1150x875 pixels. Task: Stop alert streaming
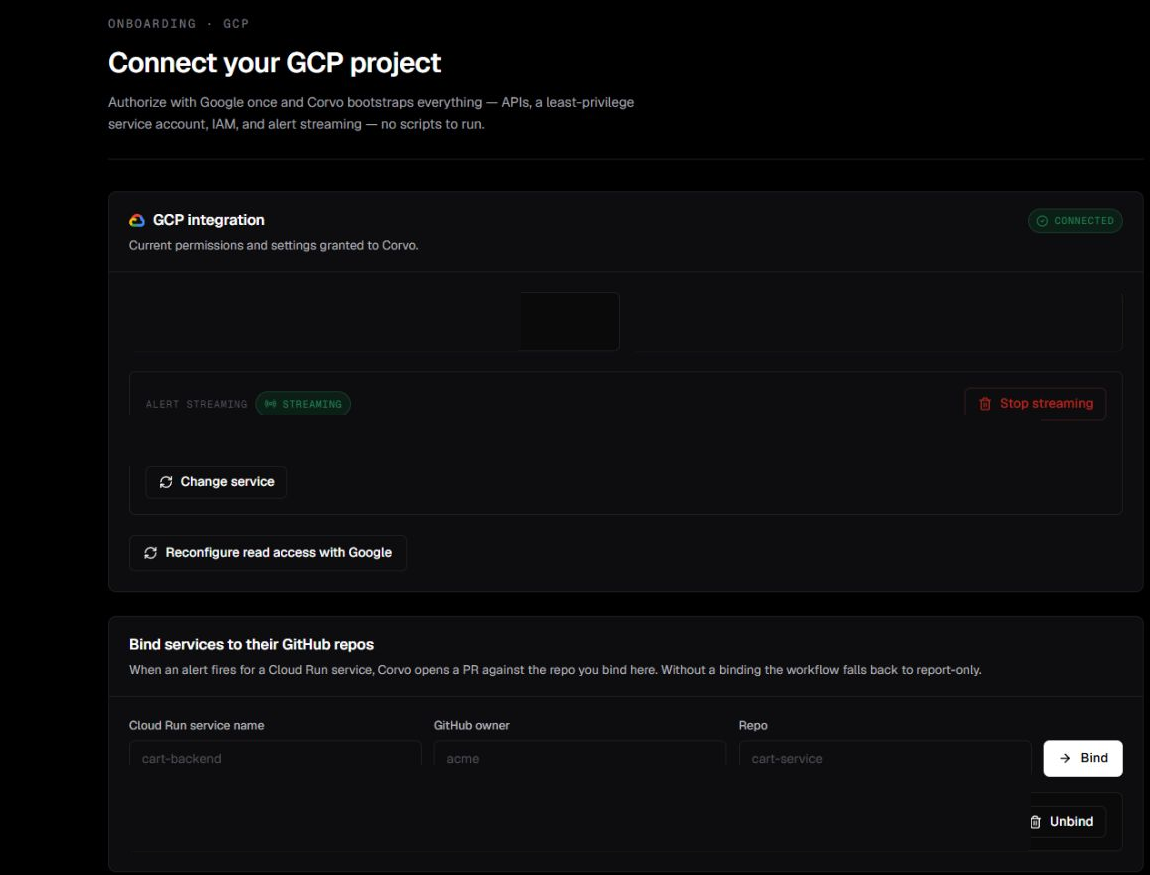click(x=1035, y=403)
